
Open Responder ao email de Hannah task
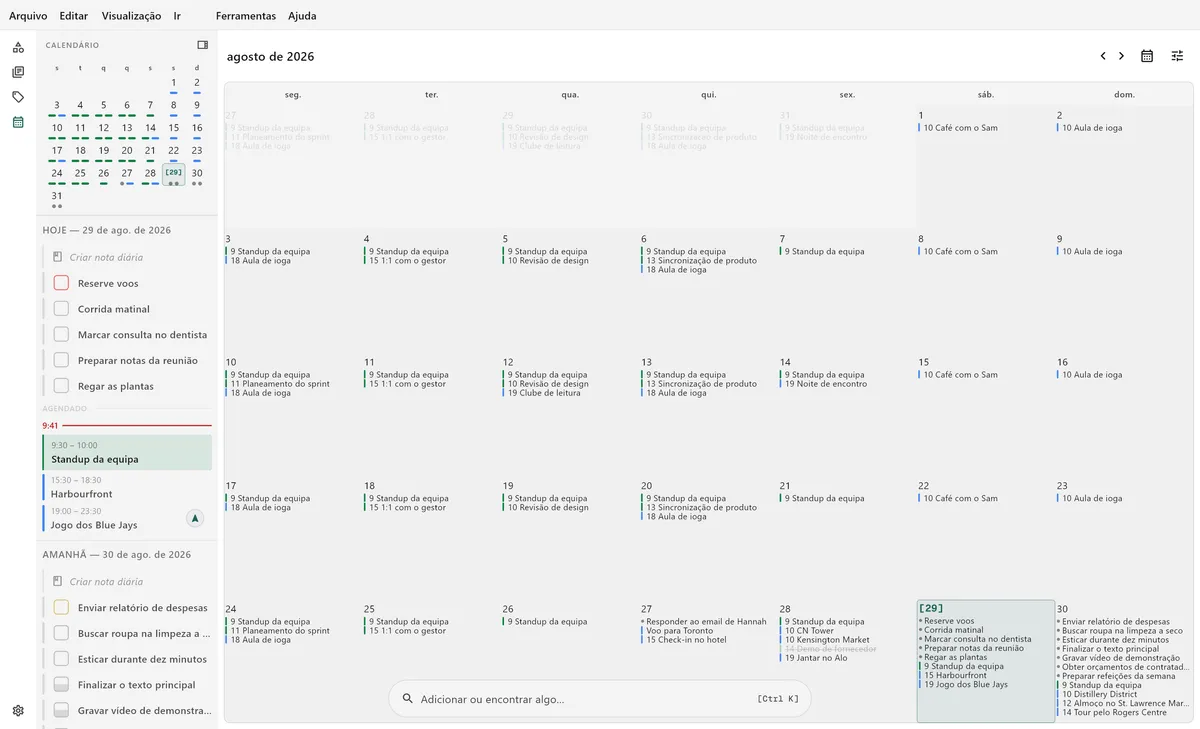pos(705,622)
